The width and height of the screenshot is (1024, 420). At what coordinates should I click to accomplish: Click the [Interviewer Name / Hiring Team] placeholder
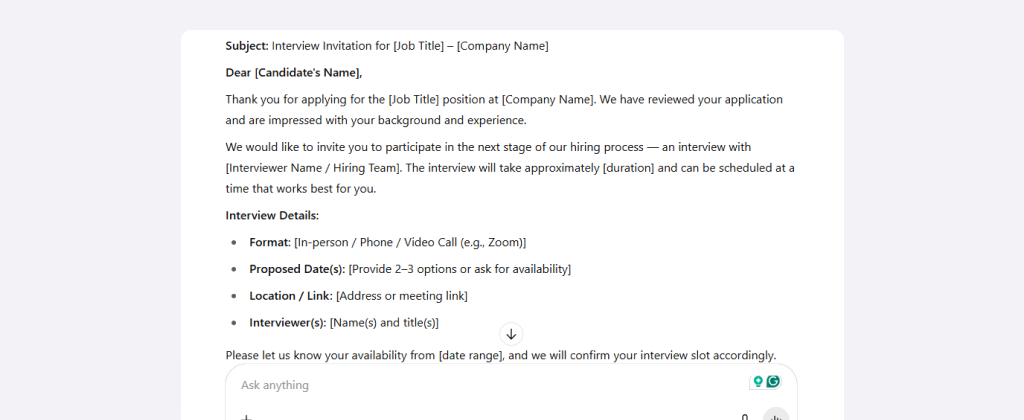[x=314, y=168]
